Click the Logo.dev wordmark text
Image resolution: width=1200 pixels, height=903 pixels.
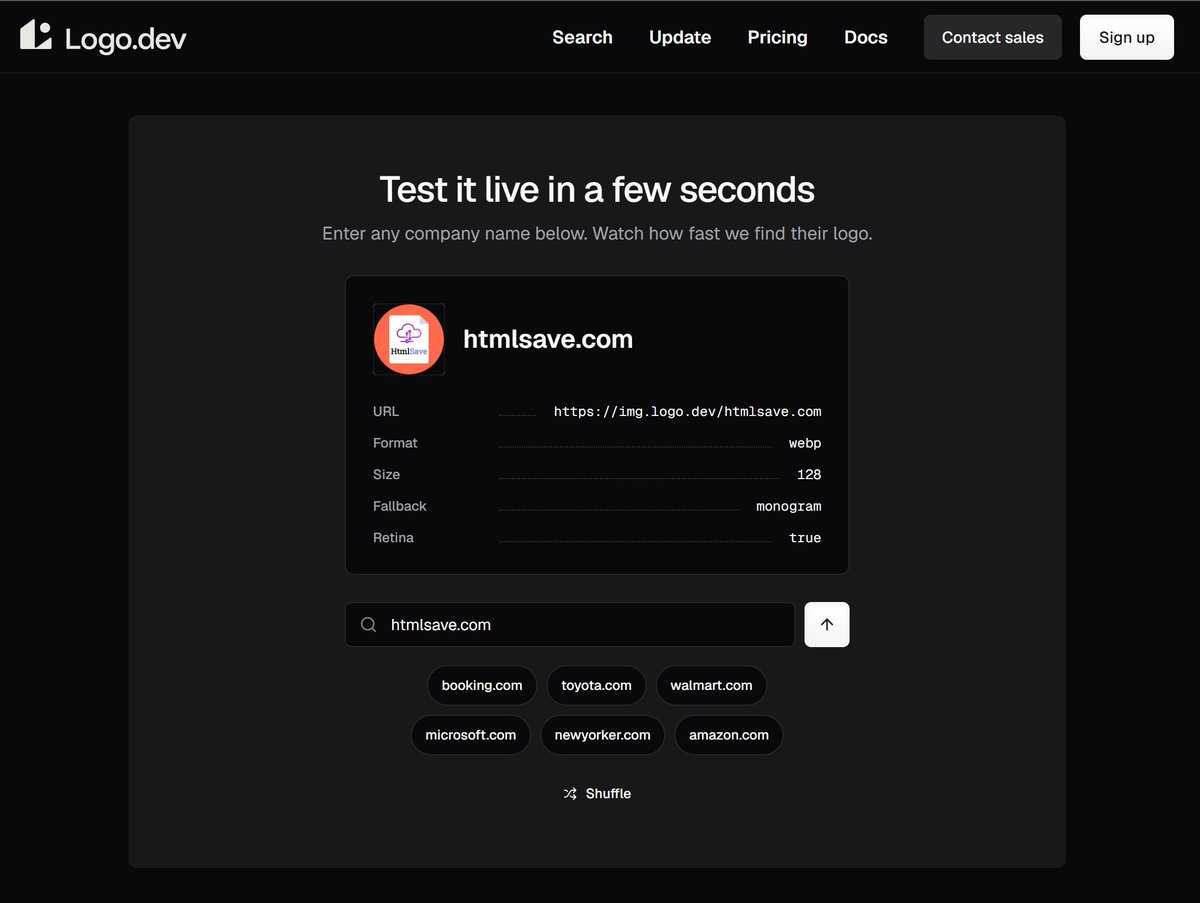126,39
